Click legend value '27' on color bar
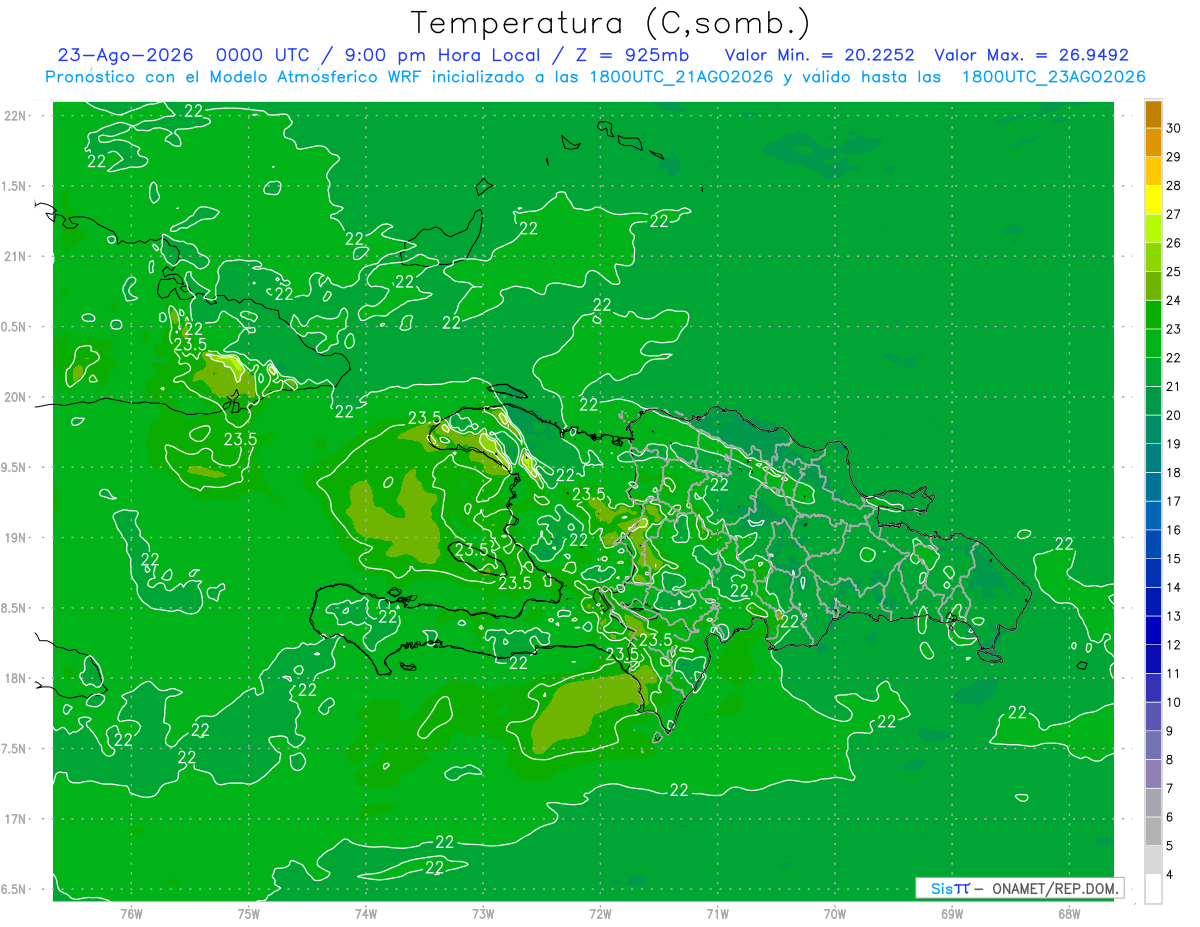The image size is (1200, 927). (1174, 214)
